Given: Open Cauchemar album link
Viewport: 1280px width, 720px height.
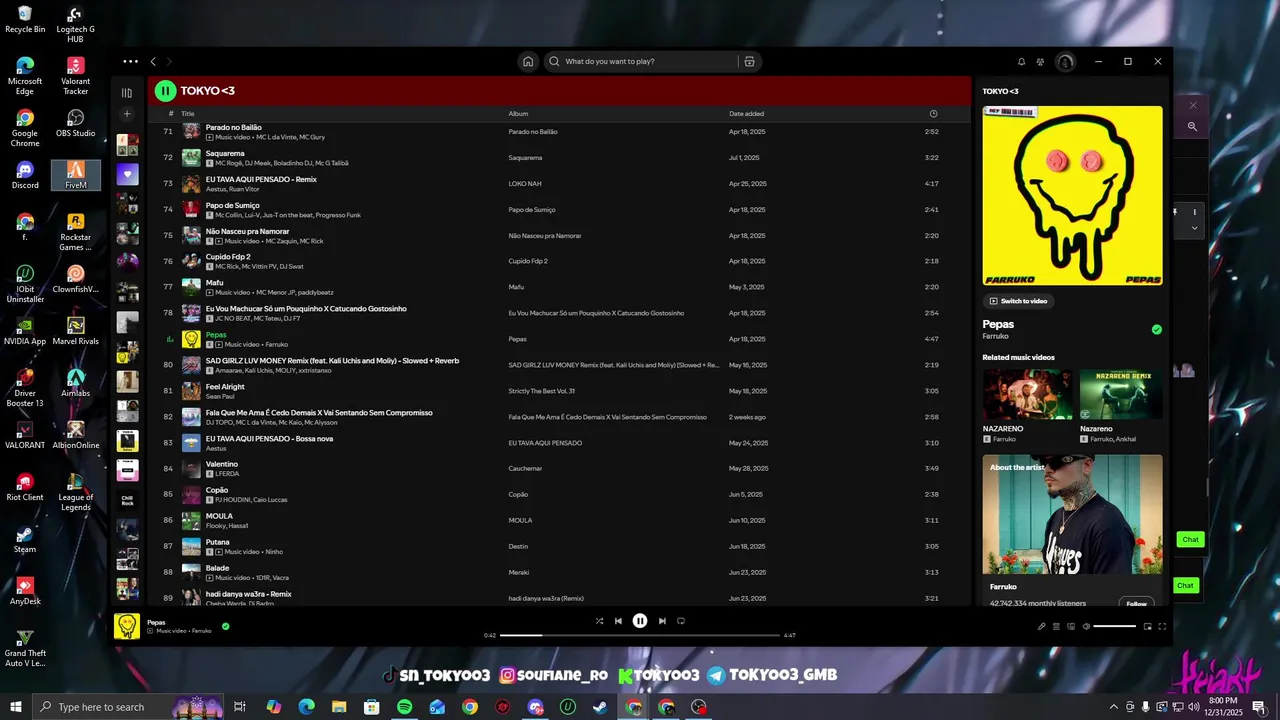Looking at the screenshot, I should pos(525,468).
